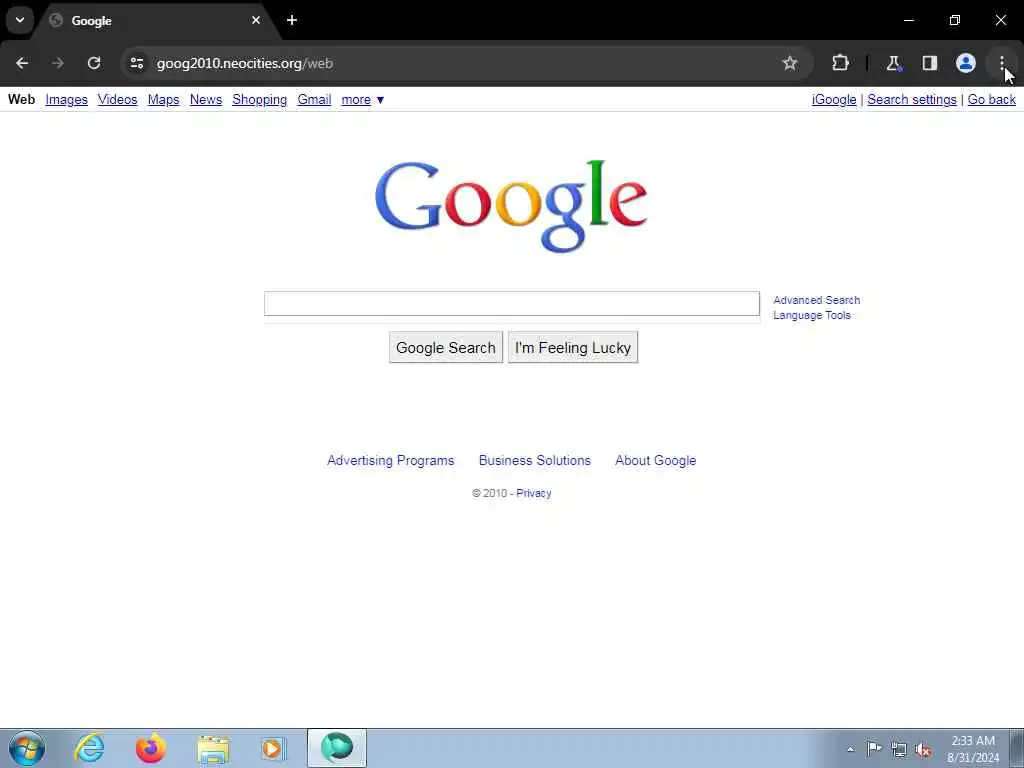The height and width of the screenshot is (768, 1024).
Task: Open the tab search dropdown arrow
Action: point(20,20)
